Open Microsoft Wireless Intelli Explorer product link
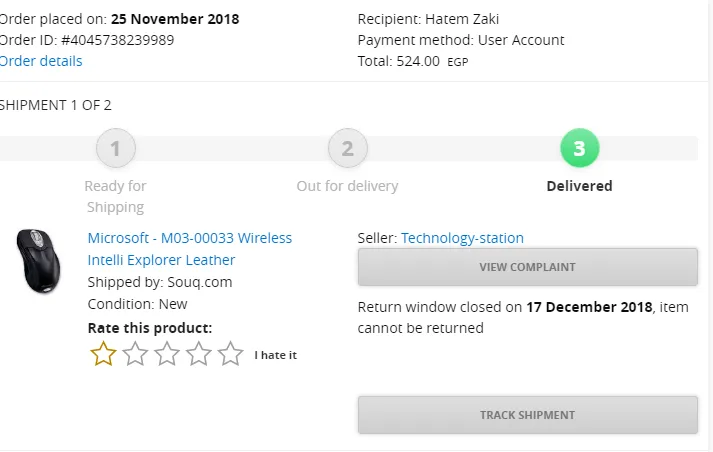 [190, 249]
